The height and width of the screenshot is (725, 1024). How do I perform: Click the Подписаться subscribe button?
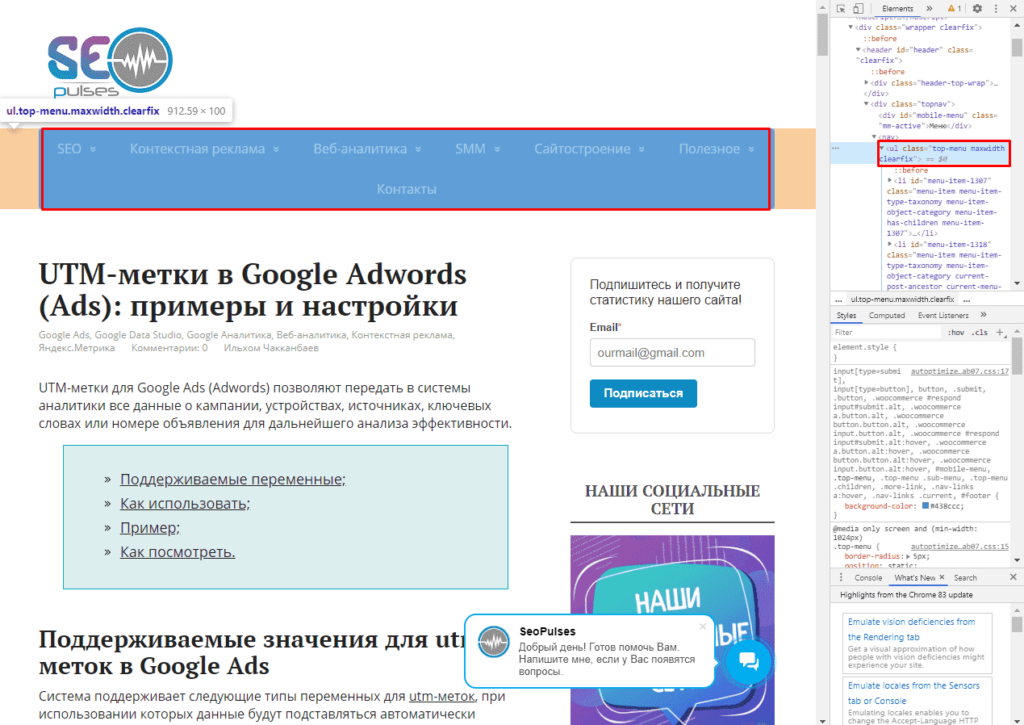pos(643,393)
